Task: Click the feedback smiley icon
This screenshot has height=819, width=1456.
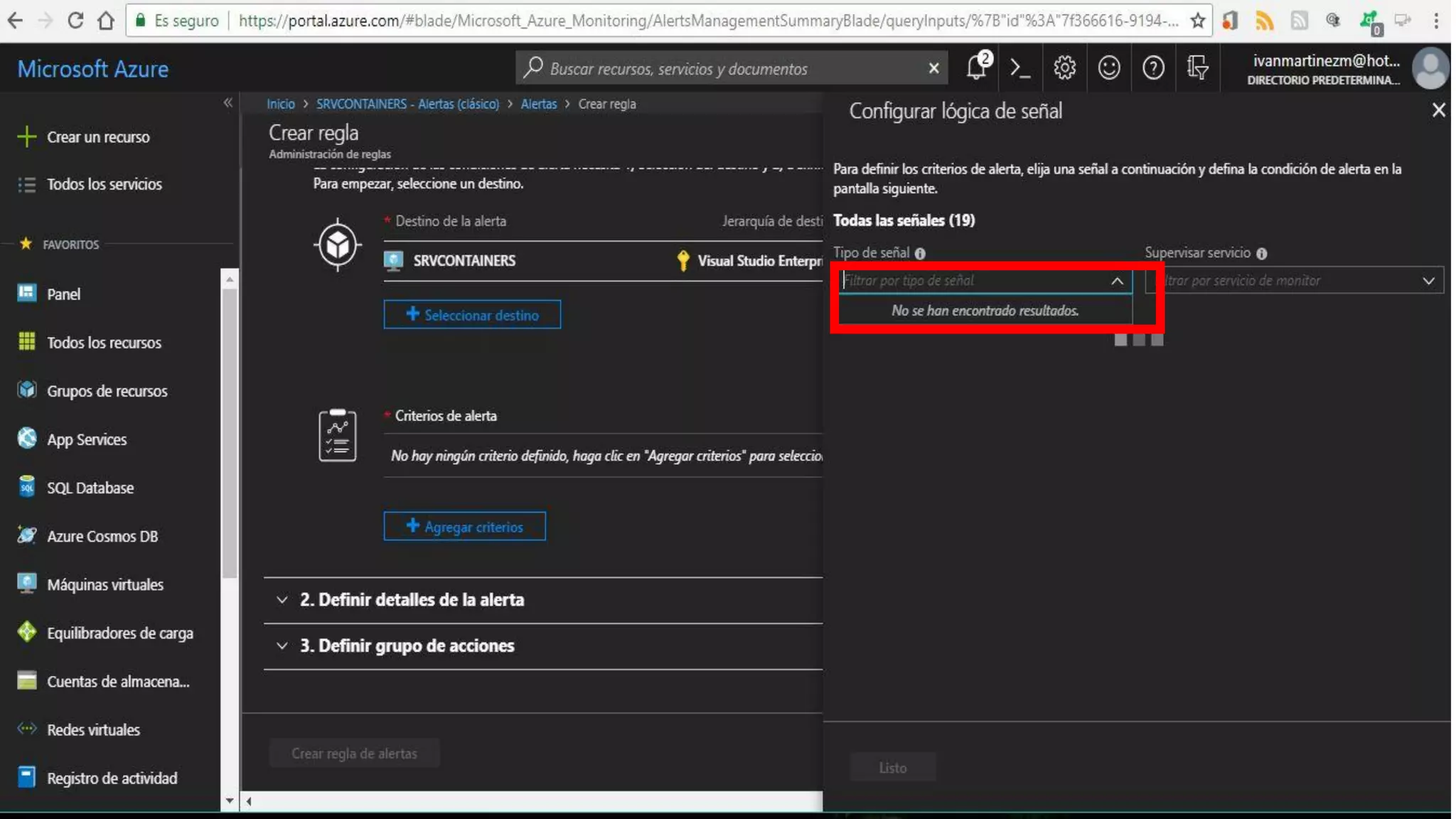Action: point(1108,68)
